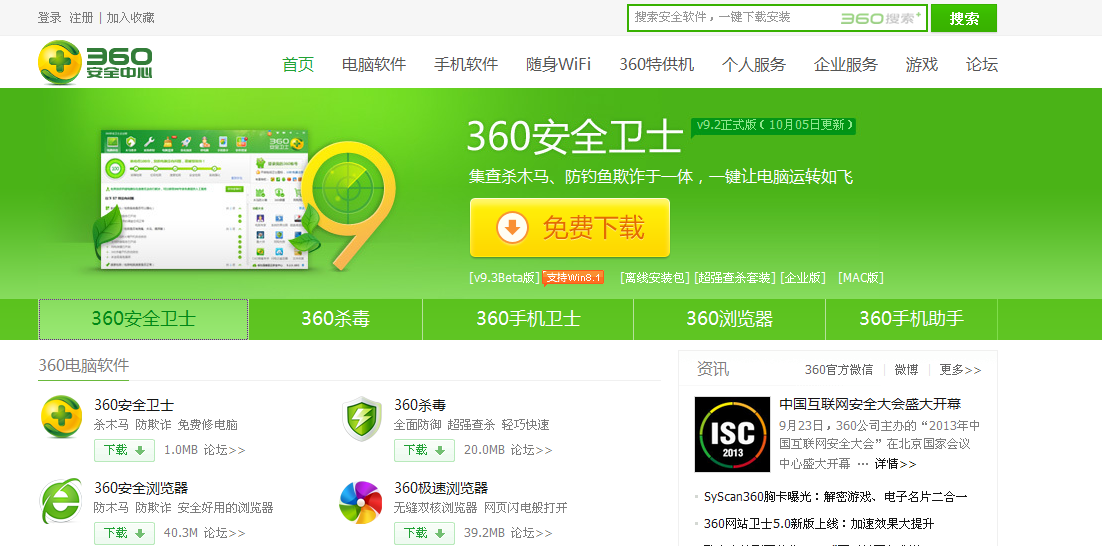Select the 360手机卫士 banner tab
This screenshot has width=1102, height=546.
click(529, 319)
